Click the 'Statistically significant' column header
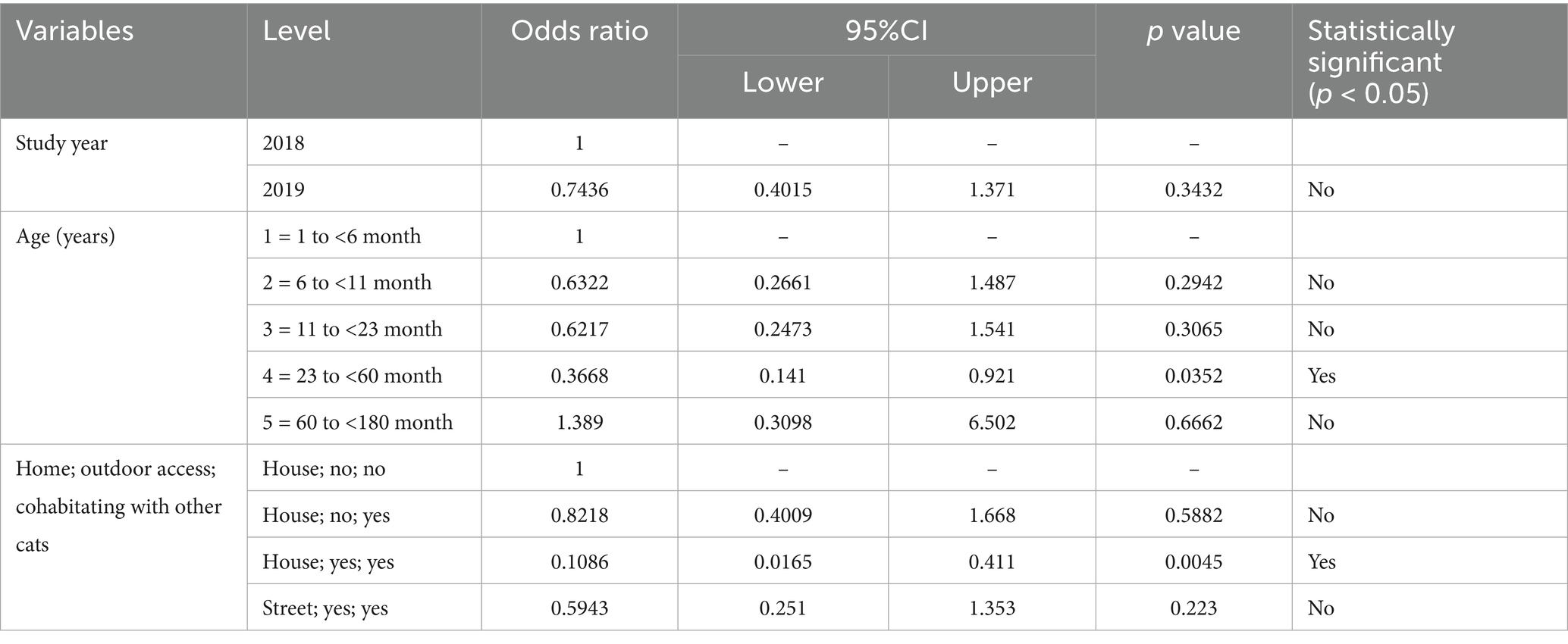Image resolution: width=1568 pixels, height=644 pixels. pyautogui.click(x=1381, y=61)
